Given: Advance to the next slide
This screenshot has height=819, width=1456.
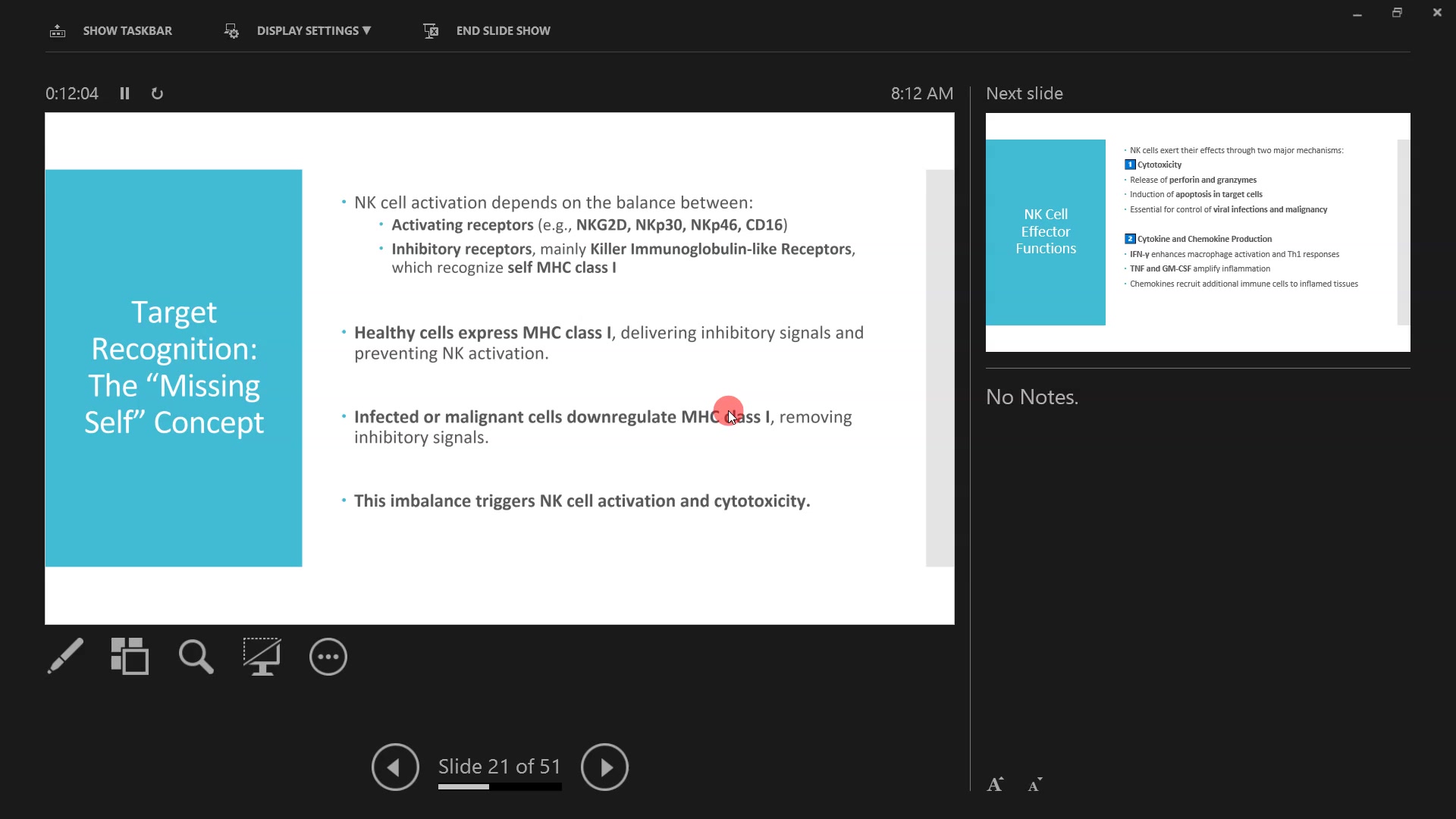Looking at the screenshot, I should click(604, 767).
